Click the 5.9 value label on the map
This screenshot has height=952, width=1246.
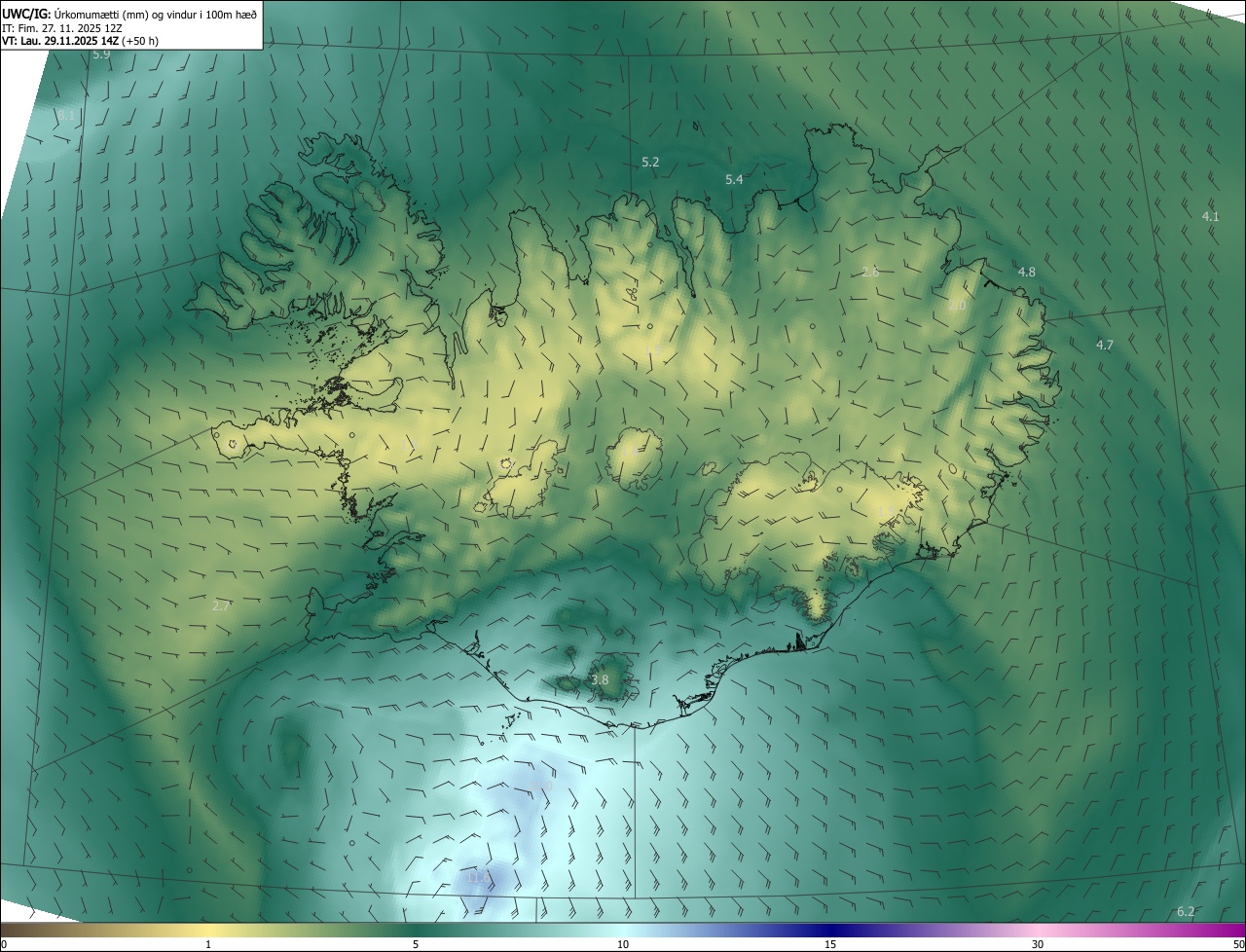coord(101,55)
